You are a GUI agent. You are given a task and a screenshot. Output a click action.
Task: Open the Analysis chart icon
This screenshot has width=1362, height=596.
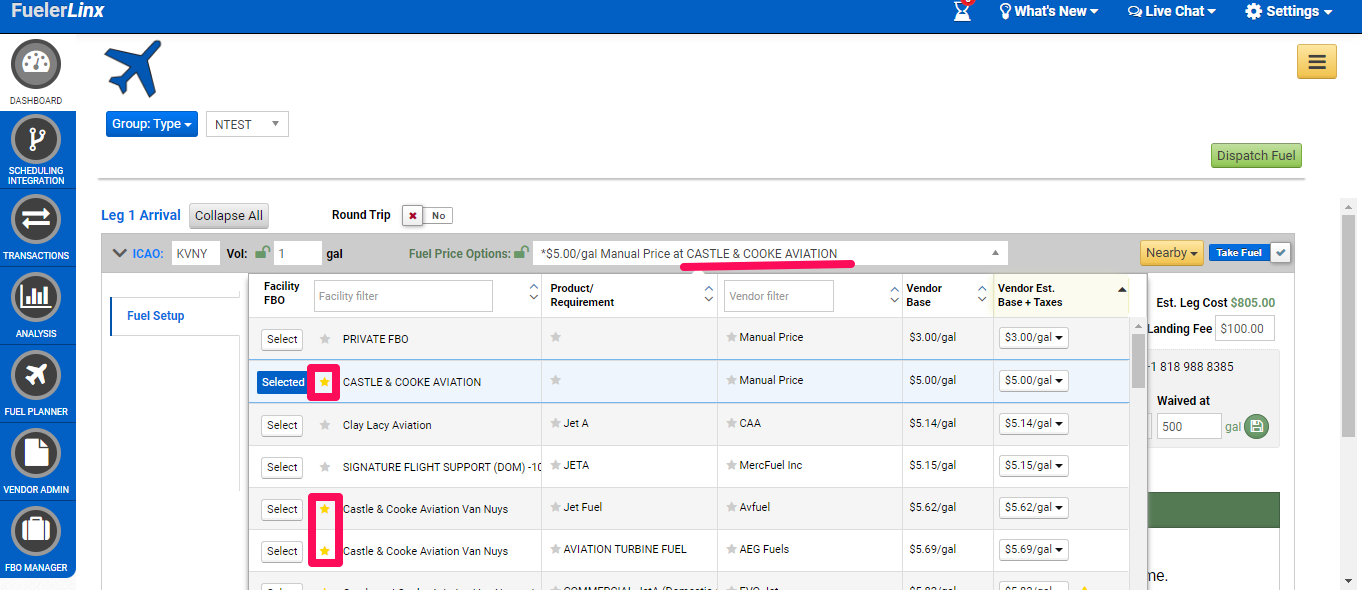(x=36, y=297)
